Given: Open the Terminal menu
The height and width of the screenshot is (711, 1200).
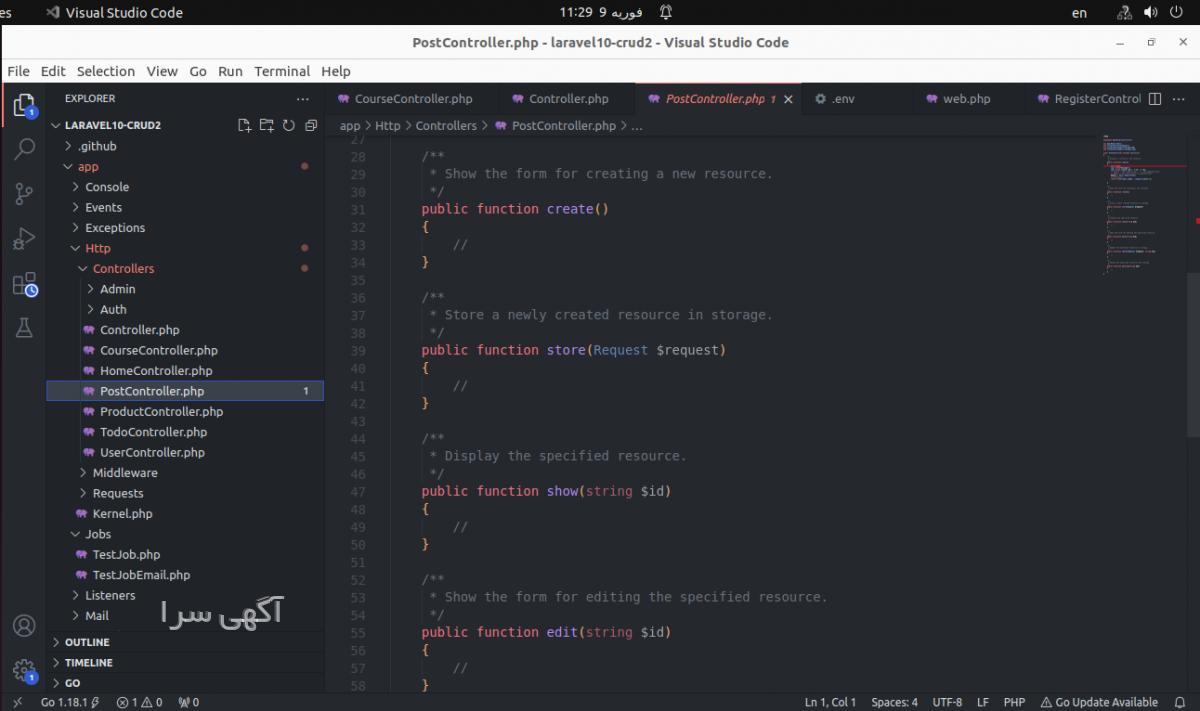Looking at the screenshot, I should (281, 71).
